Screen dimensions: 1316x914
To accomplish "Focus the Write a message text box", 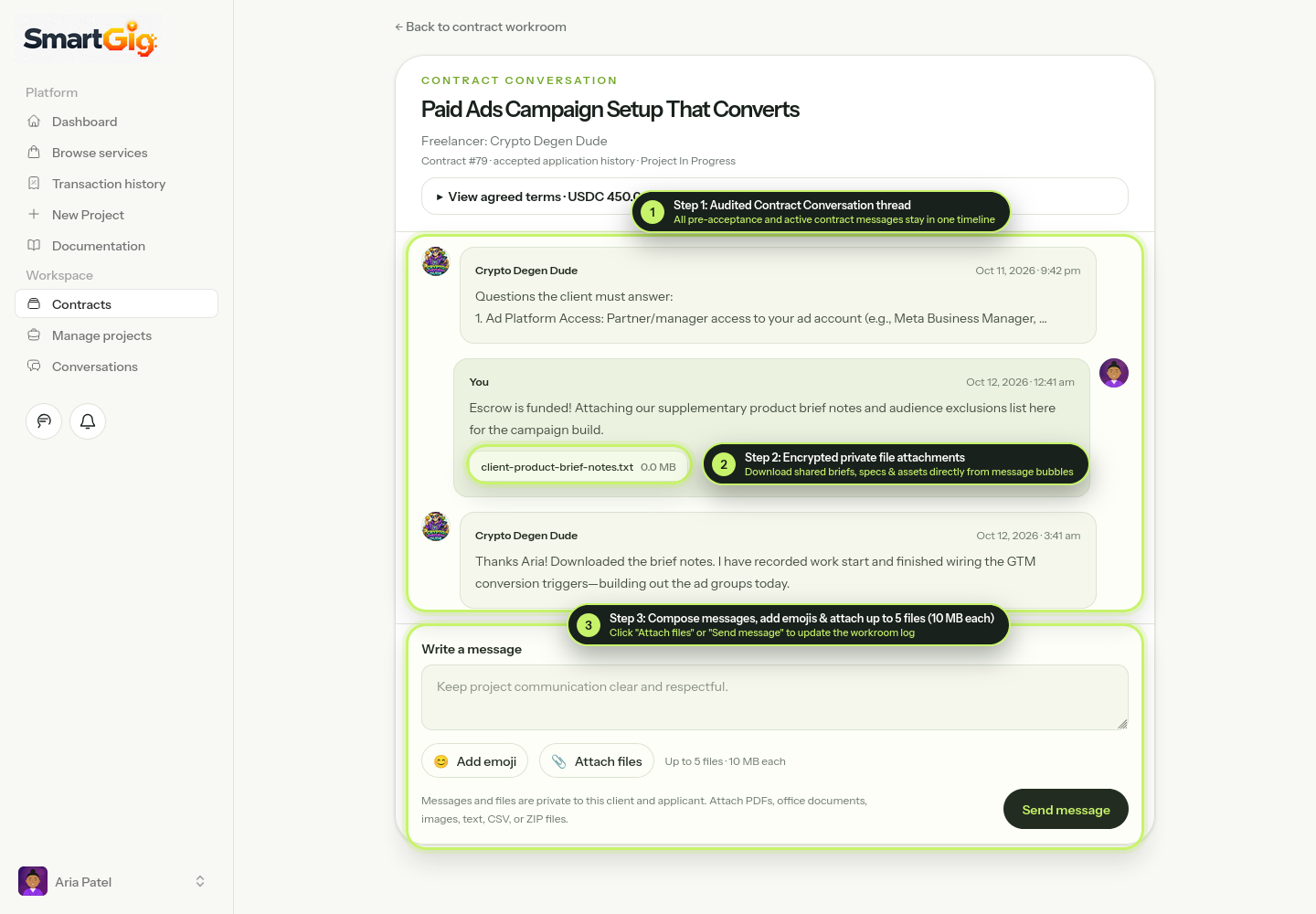I will (775, 697).
